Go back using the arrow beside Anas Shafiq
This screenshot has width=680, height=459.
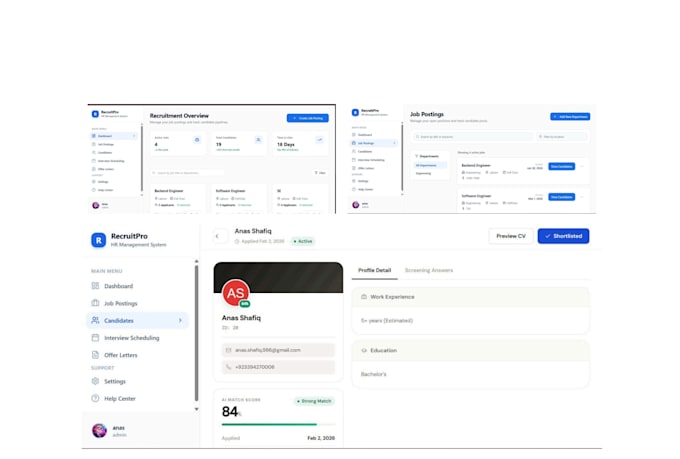218,236
